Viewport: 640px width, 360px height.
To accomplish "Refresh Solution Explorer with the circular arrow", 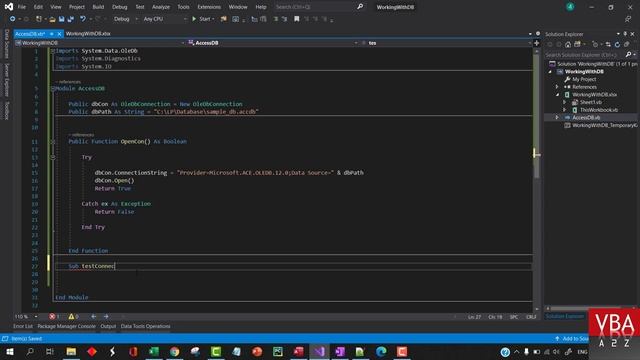I will pyautogui.click(x=617, y=44).
